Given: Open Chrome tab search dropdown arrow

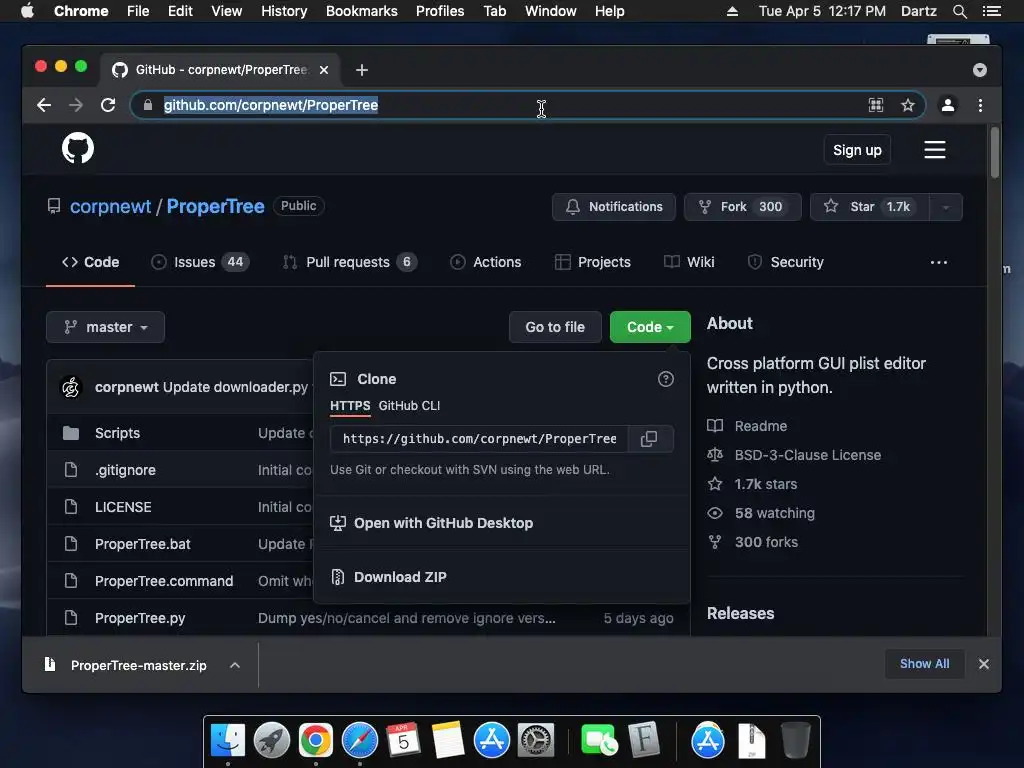Looking at the screenshot, I should [980, 70].
